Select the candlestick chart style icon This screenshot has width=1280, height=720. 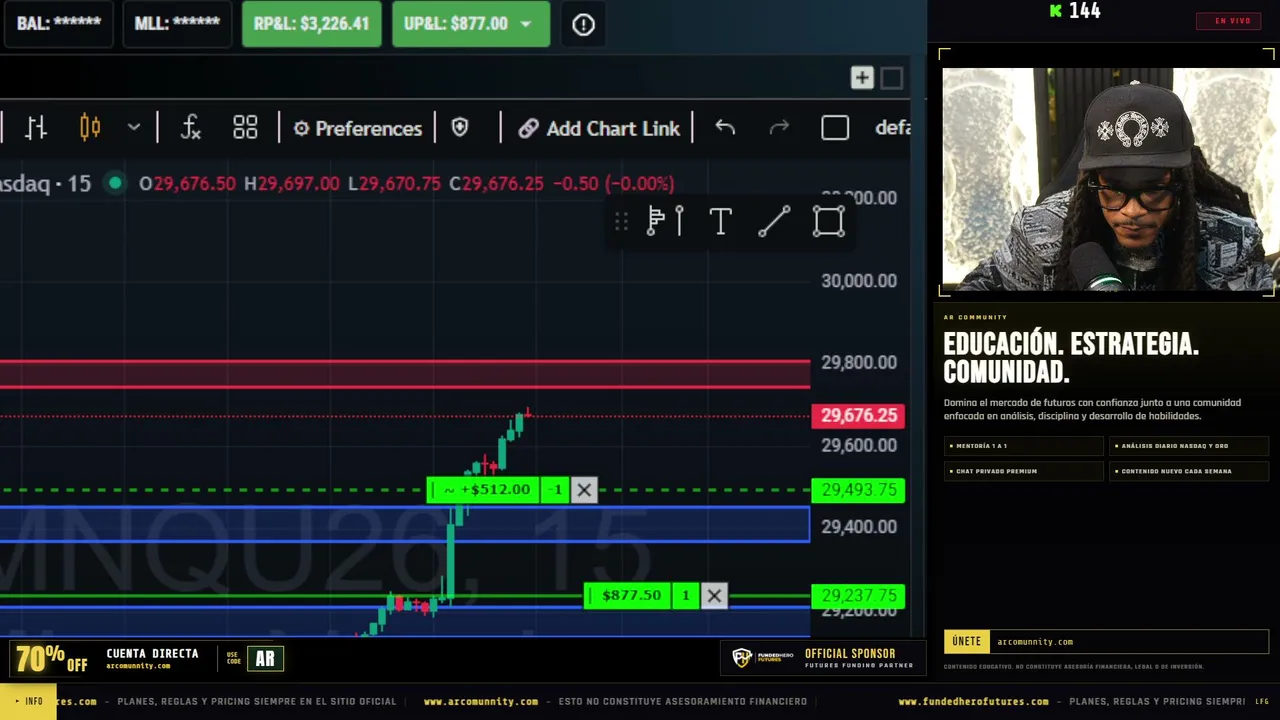(x=90, y=128)
